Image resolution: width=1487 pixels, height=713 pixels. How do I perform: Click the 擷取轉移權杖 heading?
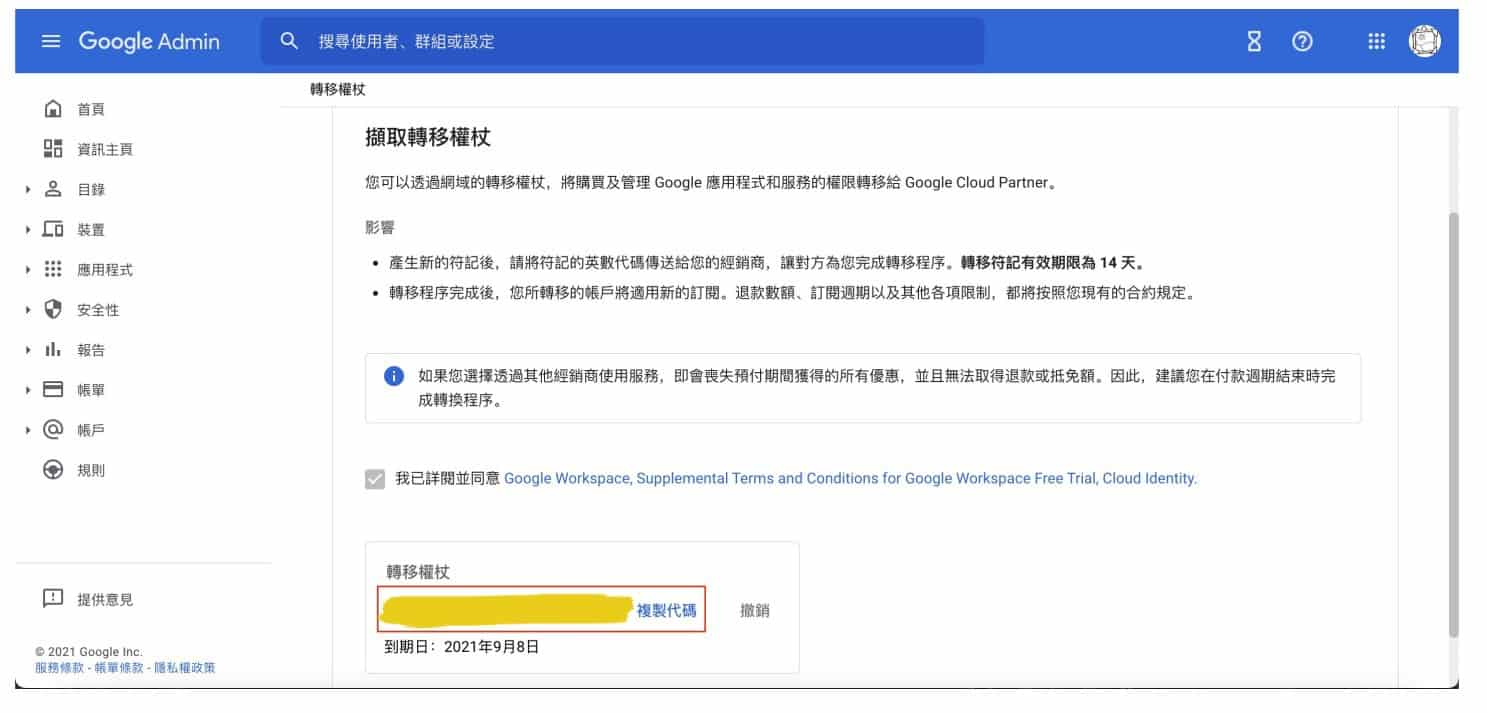(428, 137)
